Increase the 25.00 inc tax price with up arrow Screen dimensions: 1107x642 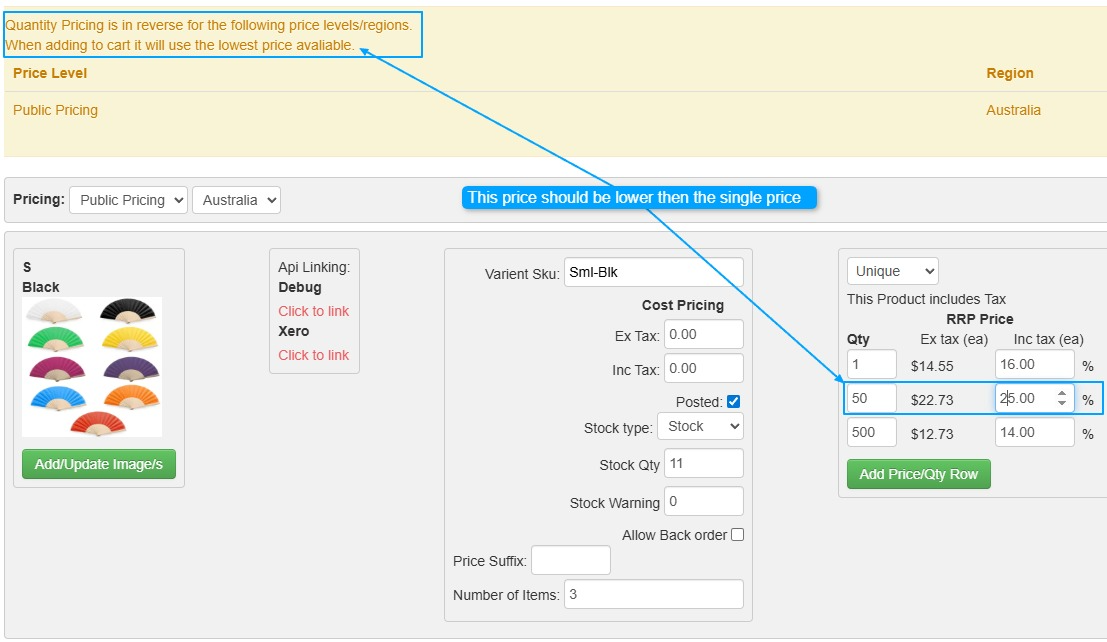[1062, 393]
